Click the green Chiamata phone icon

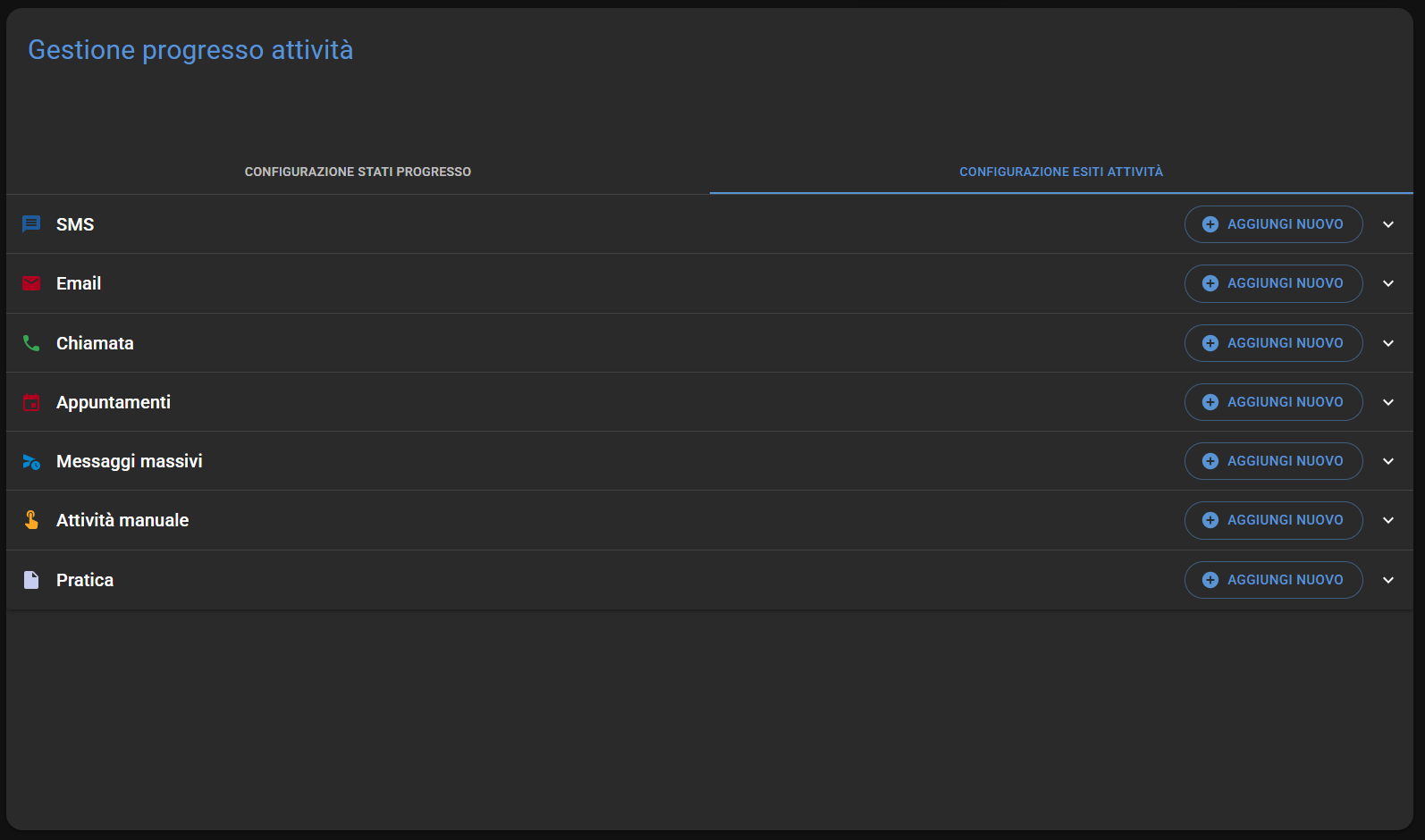31,343
